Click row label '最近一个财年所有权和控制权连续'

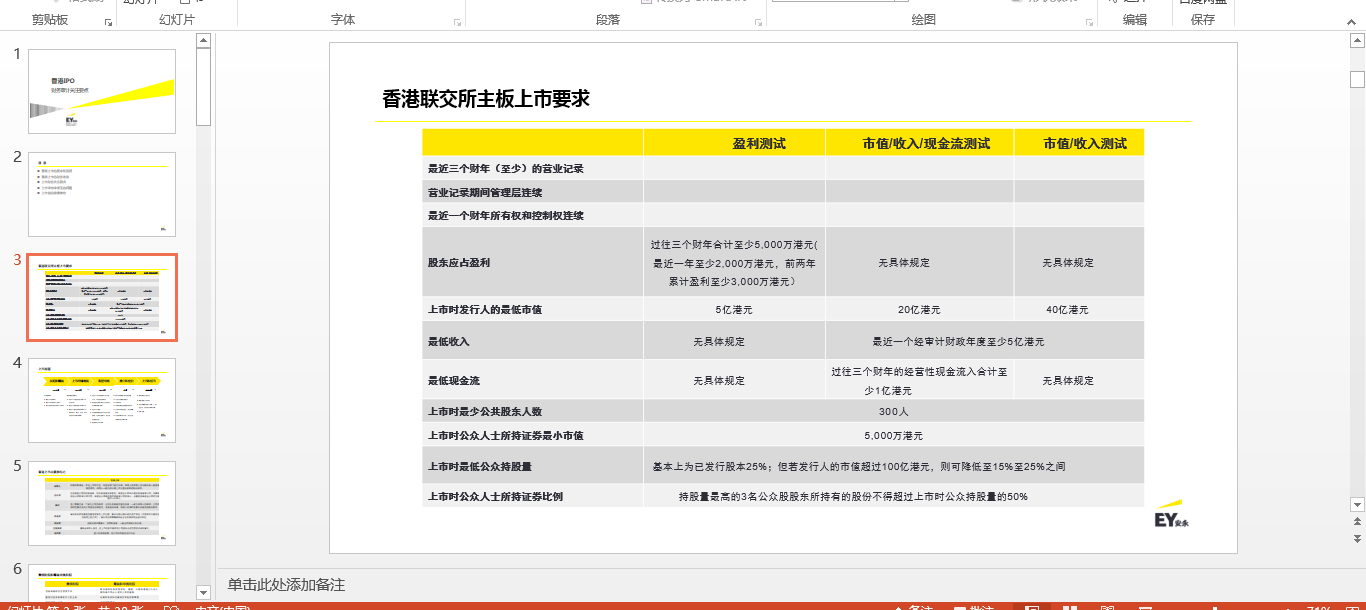pos(505,215)
